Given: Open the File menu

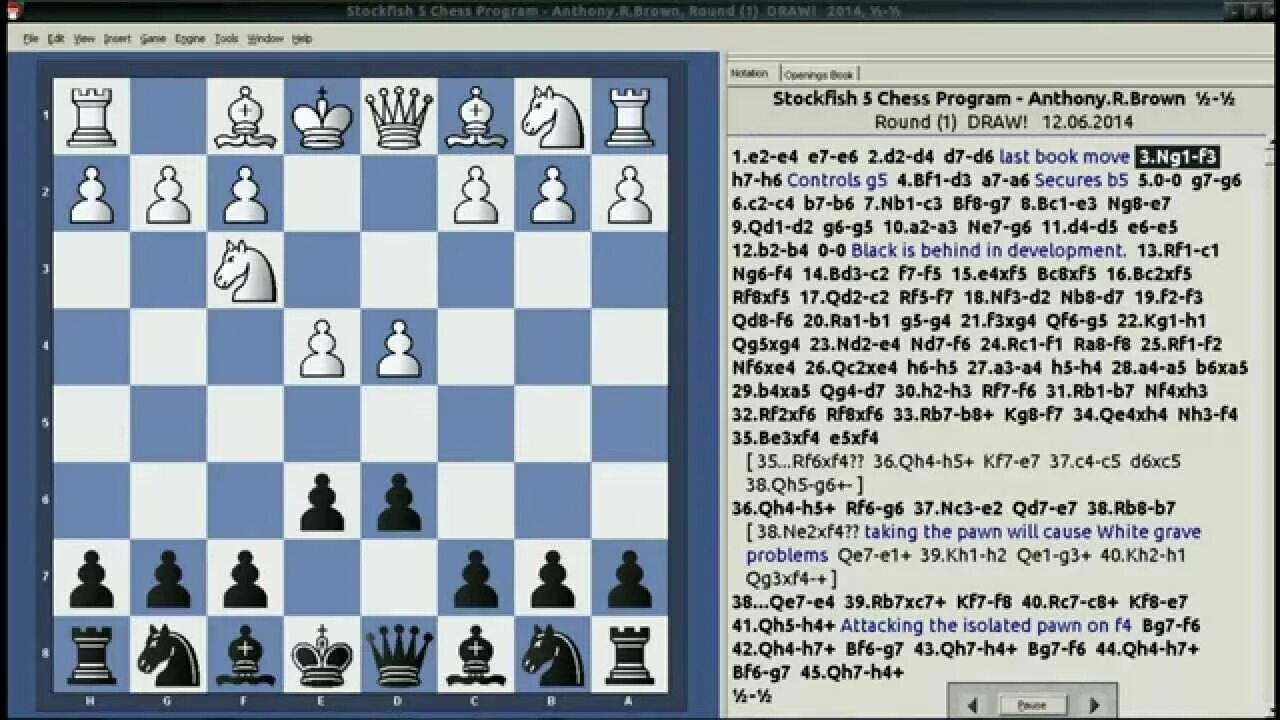Looking at the screenshot, I should tap(30, 39).
